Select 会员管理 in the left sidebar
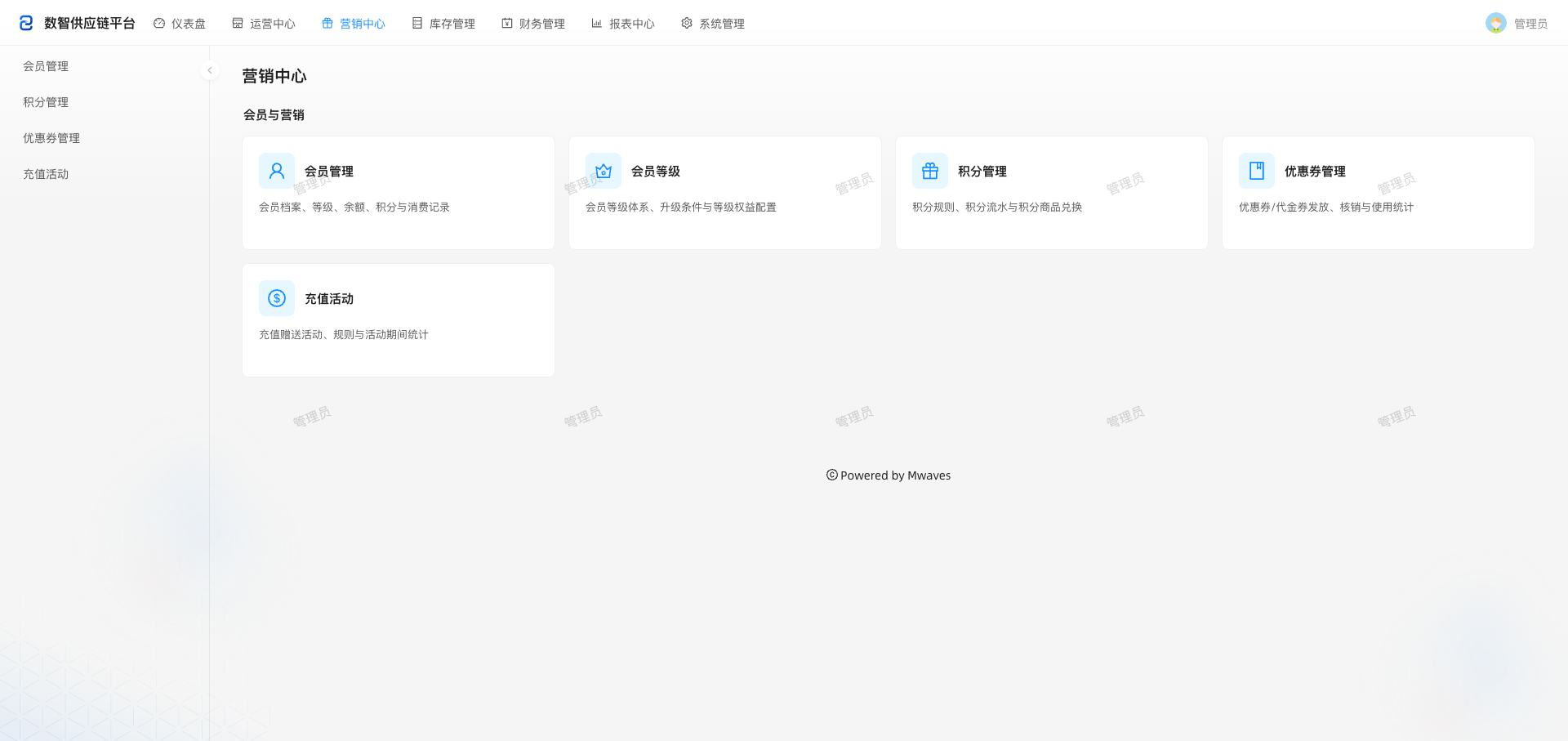This screenshot has width=1568, height=741. click(46, 66)
